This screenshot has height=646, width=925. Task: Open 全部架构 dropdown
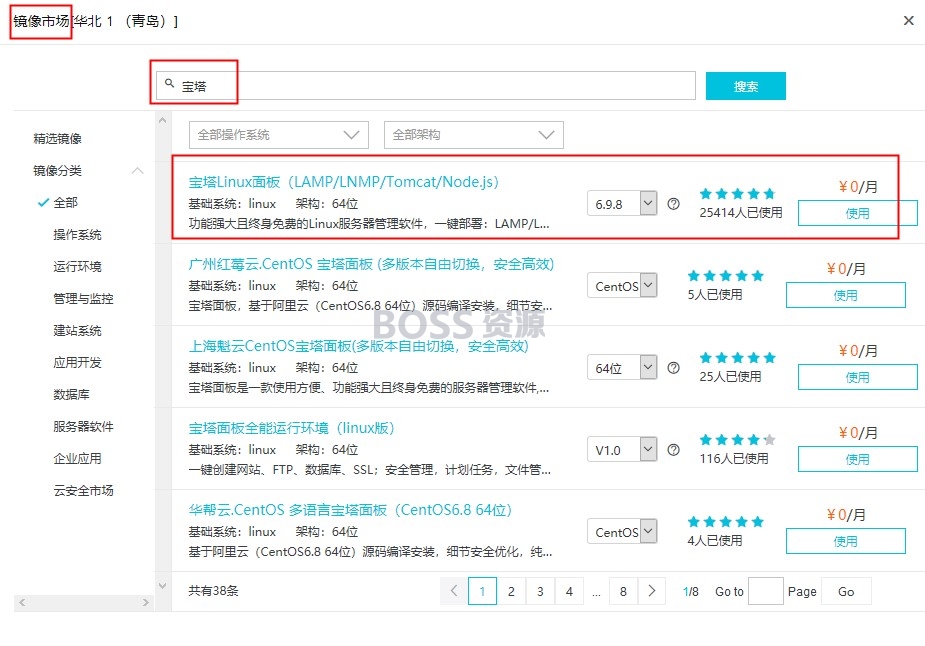[x=474, y=135]
